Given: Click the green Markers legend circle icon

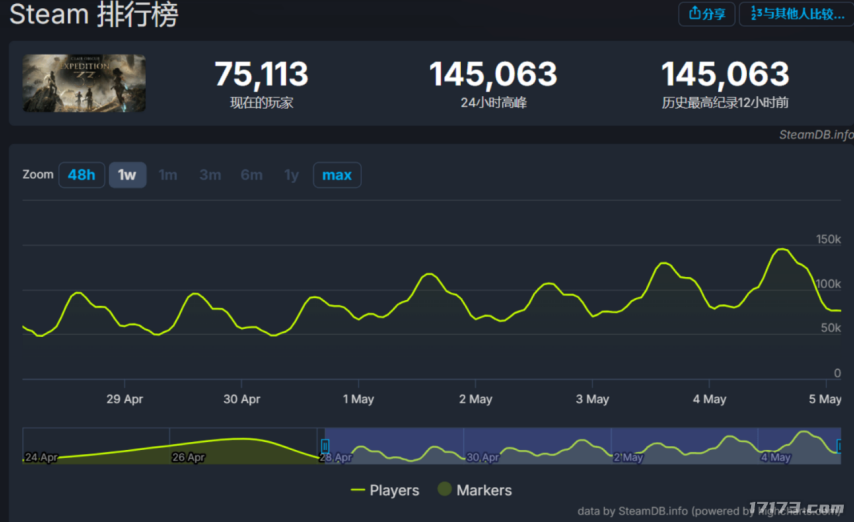Looking at the screenshot, I should click(x=443, y=490).
